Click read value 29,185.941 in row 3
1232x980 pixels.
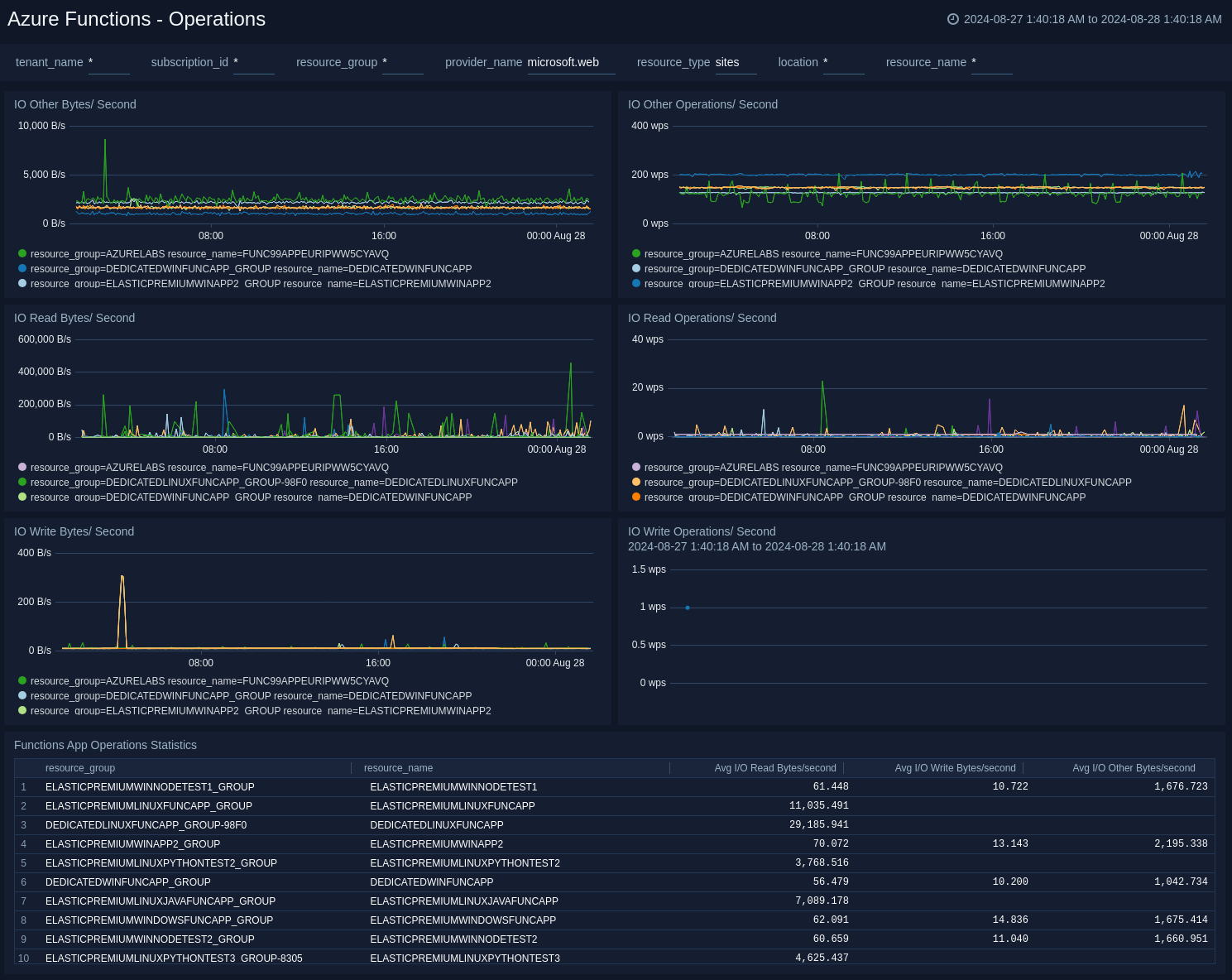click(x=819, y=825)
